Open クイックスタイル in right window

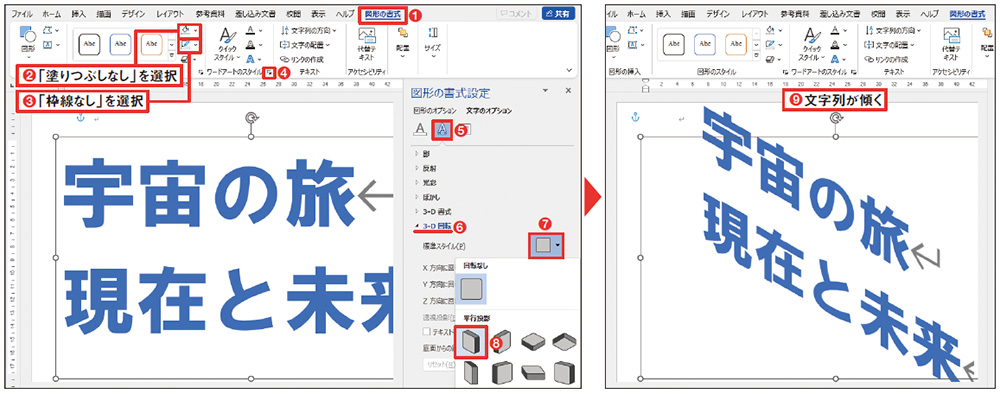pos(812,43)
